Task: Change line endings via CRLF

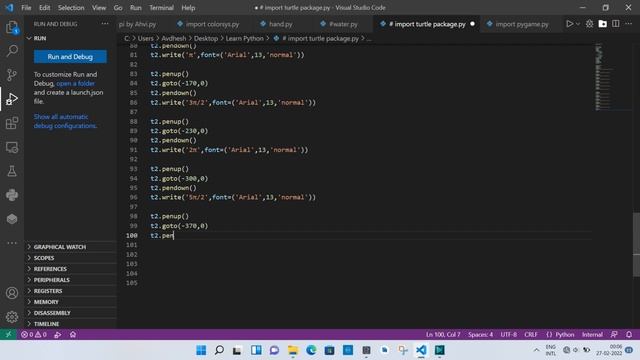Action: [x=531, y=334]
